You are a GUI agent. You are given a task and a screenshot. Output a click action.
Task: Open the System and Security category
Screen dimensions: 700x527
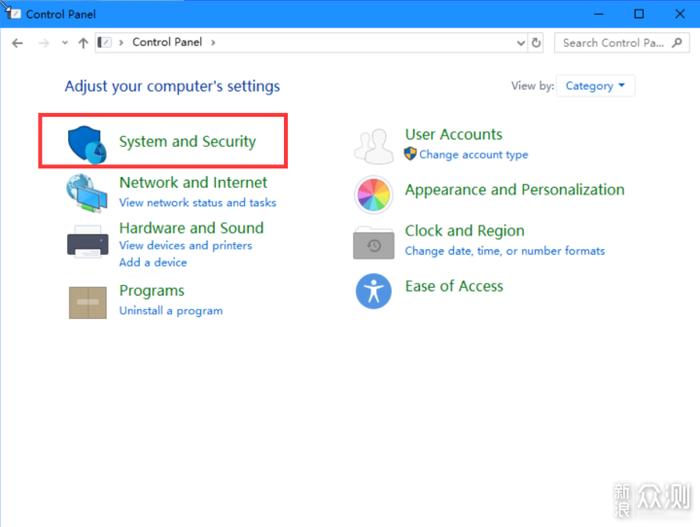(188, 142)
